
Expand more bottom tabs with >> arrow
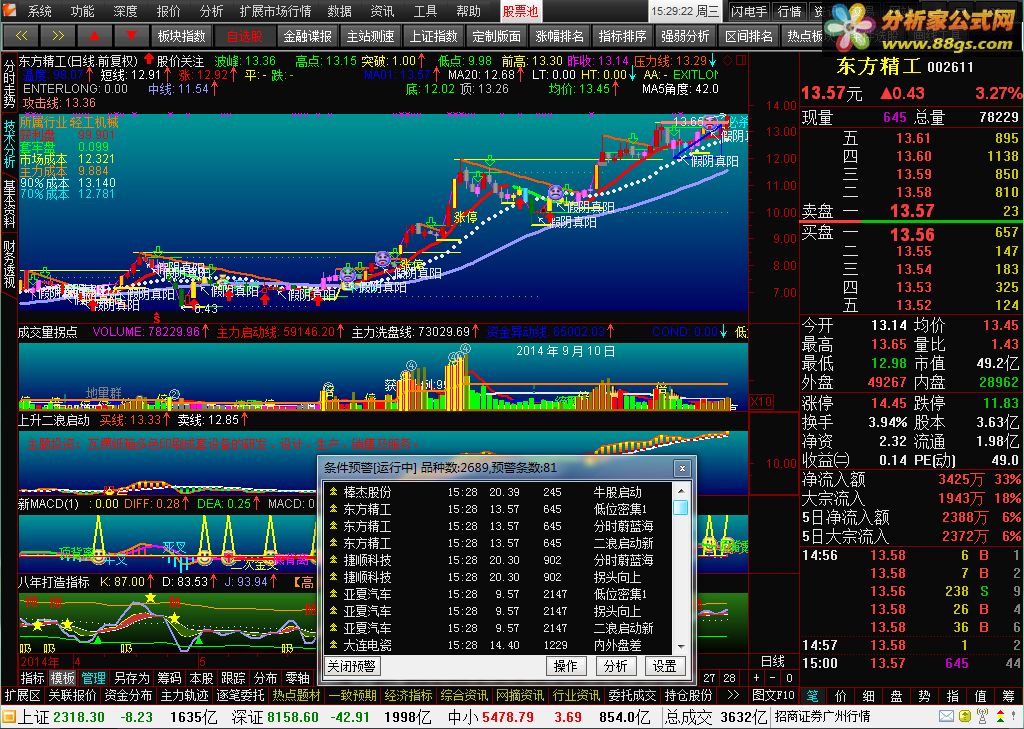(733, 695)
